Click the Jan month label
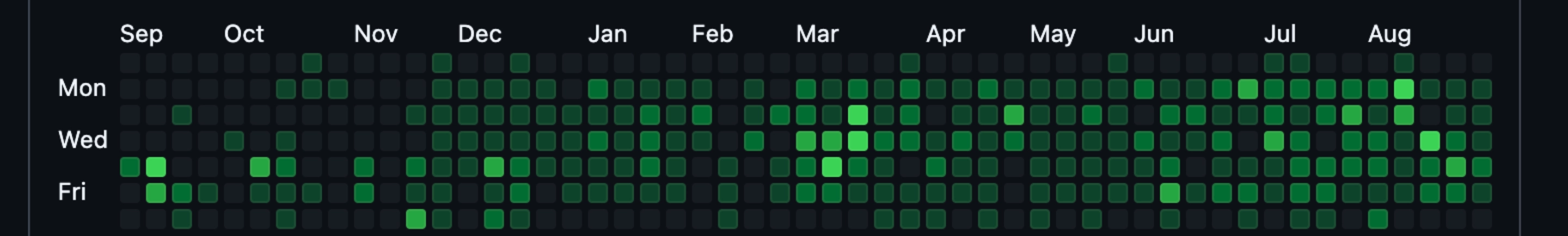 (607, 34)
